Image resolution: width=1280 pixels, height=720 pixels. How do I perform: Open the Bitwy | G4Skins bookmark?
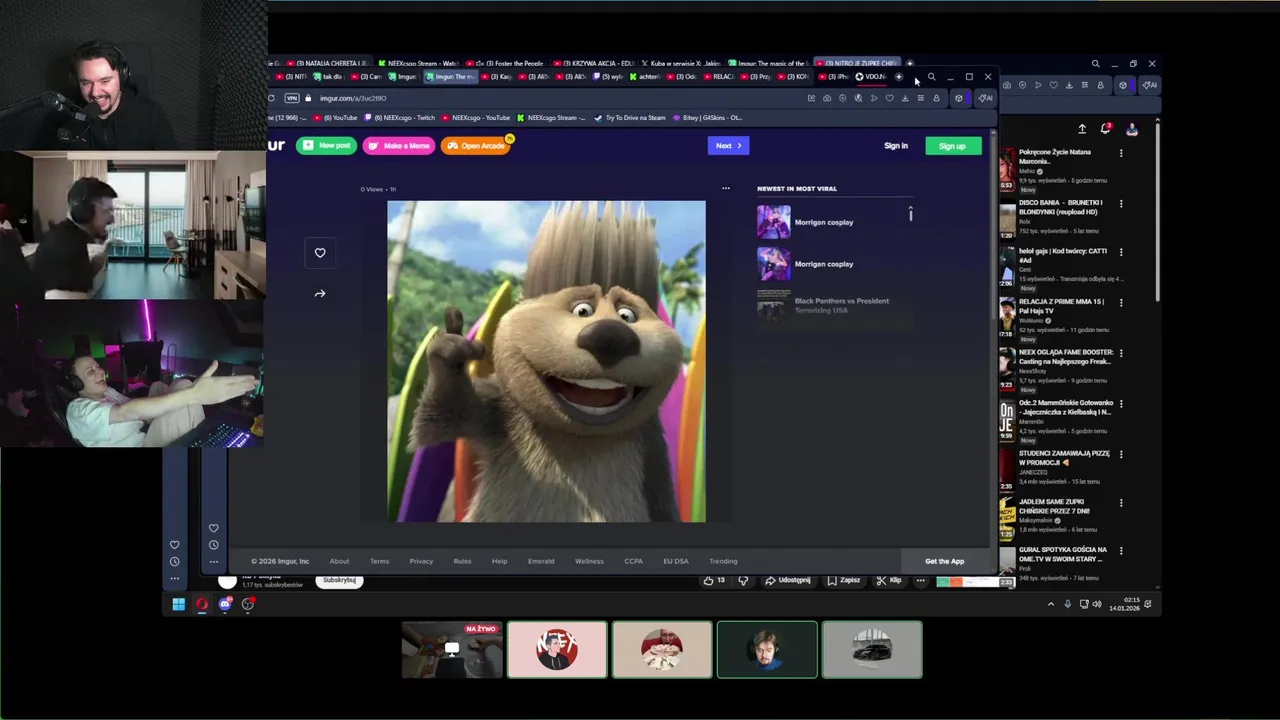709,118
